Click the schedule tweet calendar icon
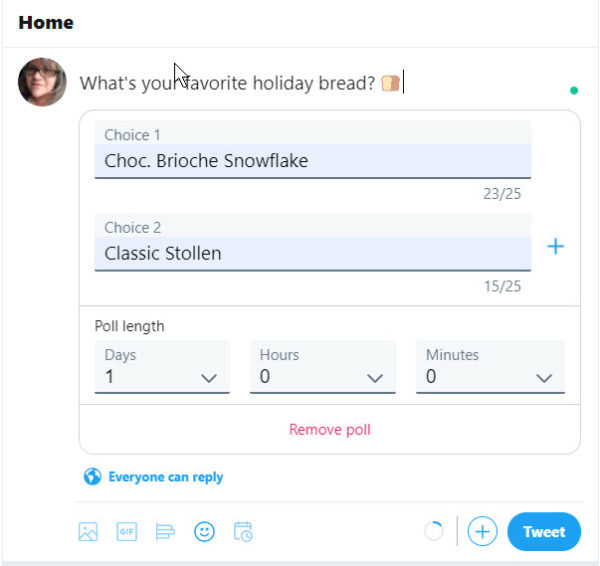 (x=243, y=532)
